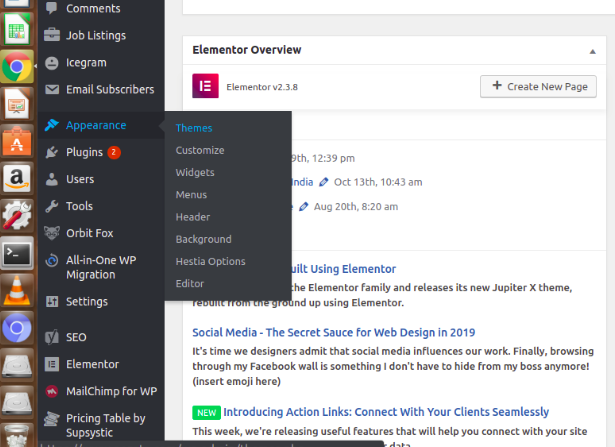The image size is (615, 447).
Task: Click the Orbit Fox fox icon
Action: coord(51,233)
